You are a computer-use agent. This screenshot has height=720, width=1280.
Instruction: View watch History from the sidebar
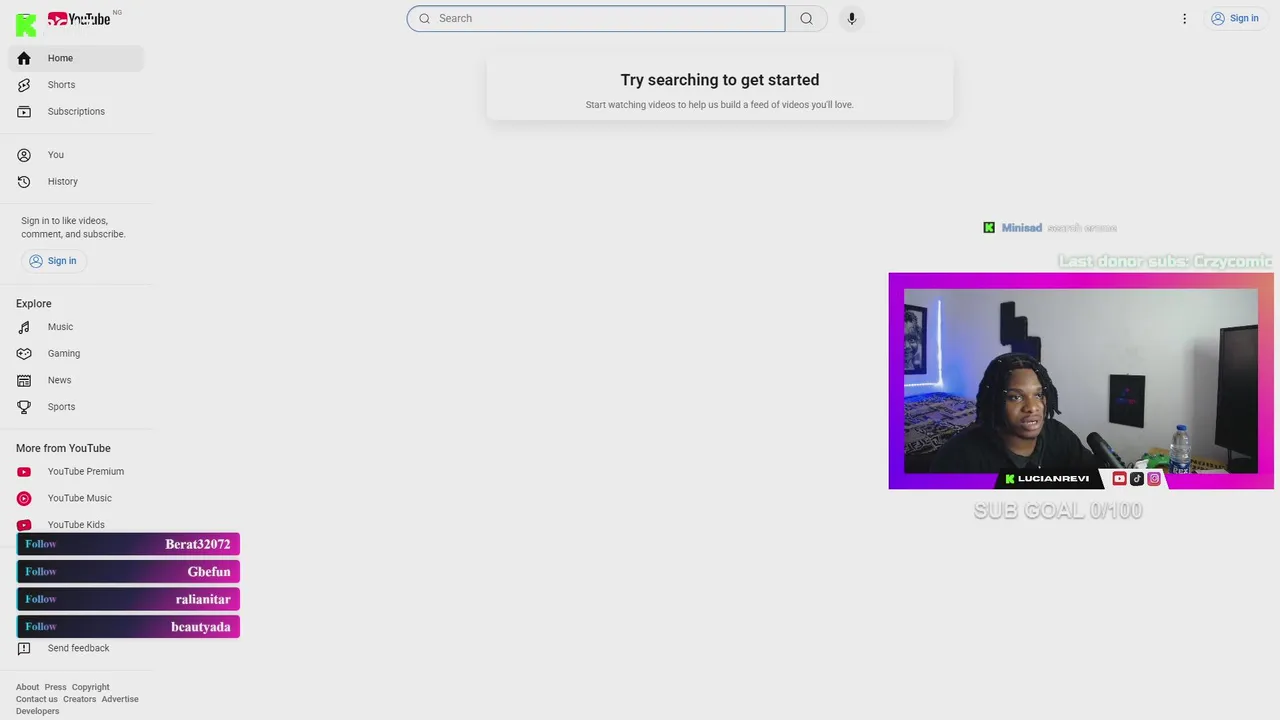(76, 181)
